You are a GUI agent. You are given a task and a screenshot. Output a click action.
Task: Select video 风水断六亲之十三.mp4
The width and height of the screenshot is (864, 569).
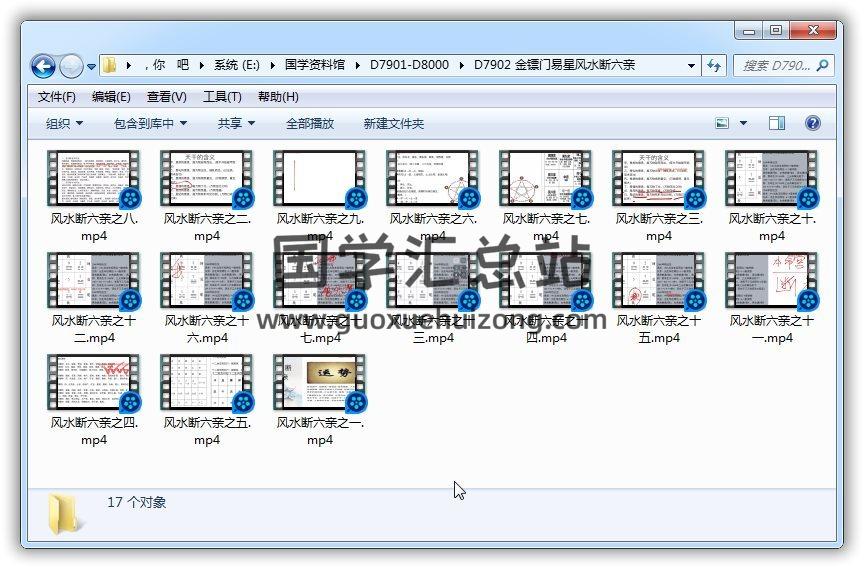433,297
